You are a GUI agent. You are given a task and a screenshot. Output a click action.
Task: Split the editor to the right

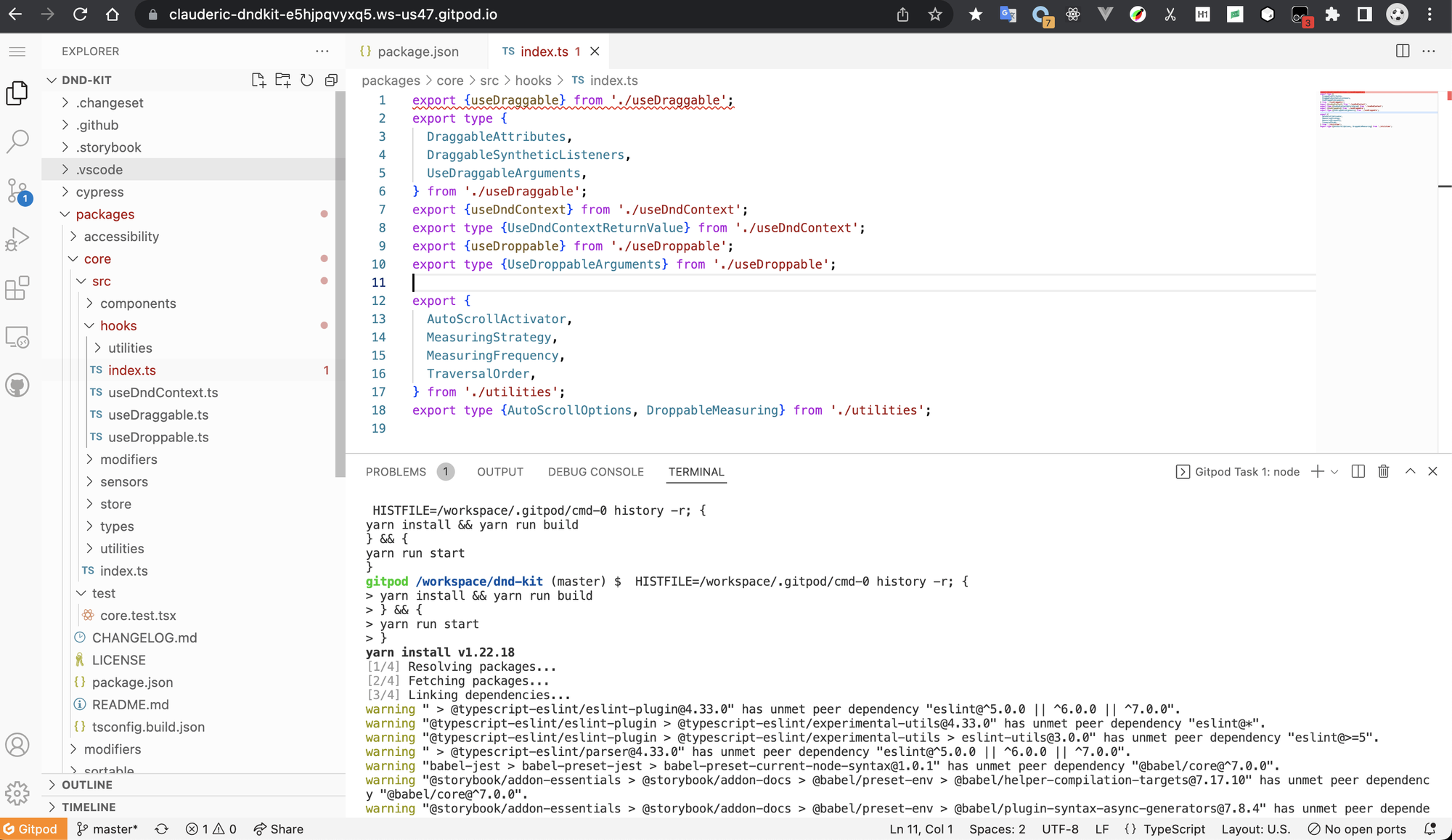point(1403,51)
